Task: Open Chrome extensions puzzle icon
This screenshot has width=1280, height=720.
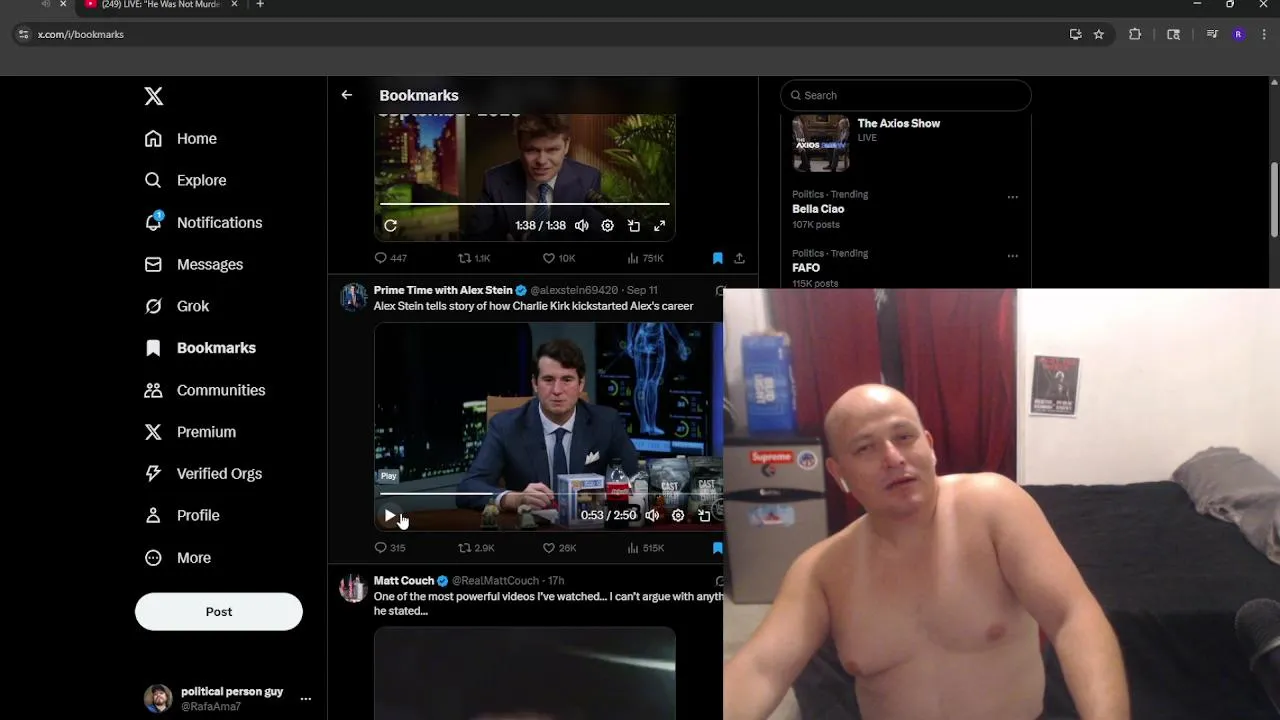Action: click(1135, 34)
